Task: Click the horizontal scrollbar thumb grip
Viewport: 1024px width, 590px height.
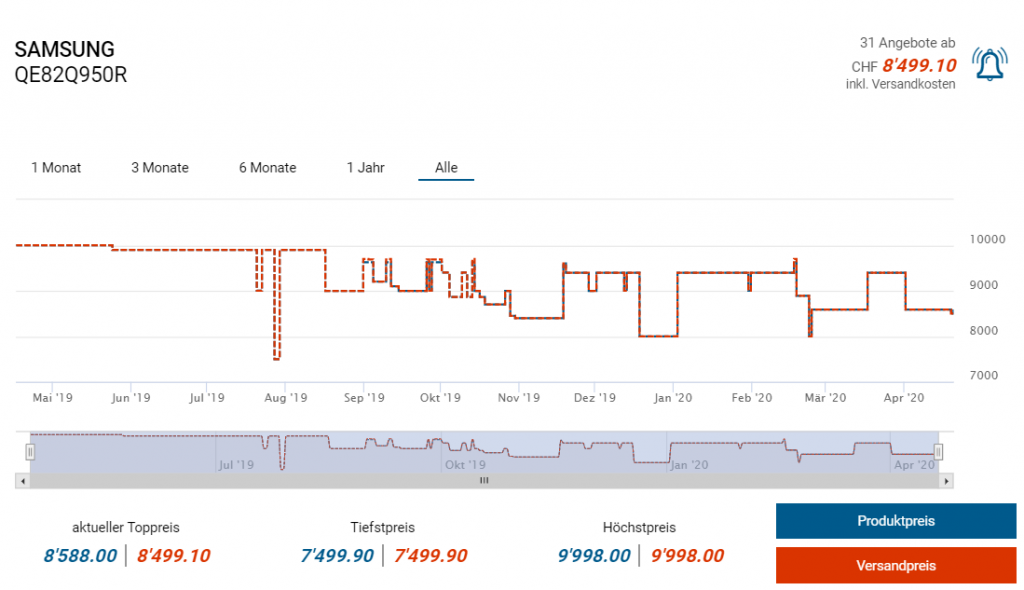Action: (x=484, y=481)
